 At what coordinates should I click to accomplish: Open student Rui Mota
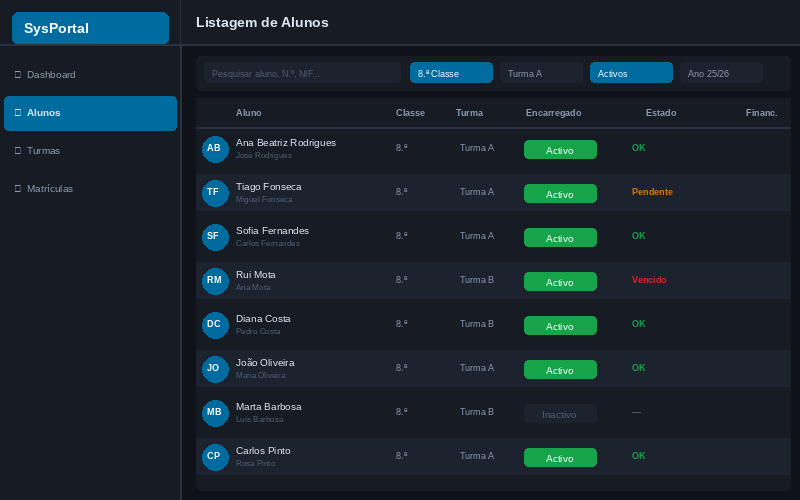pos(256,274)
